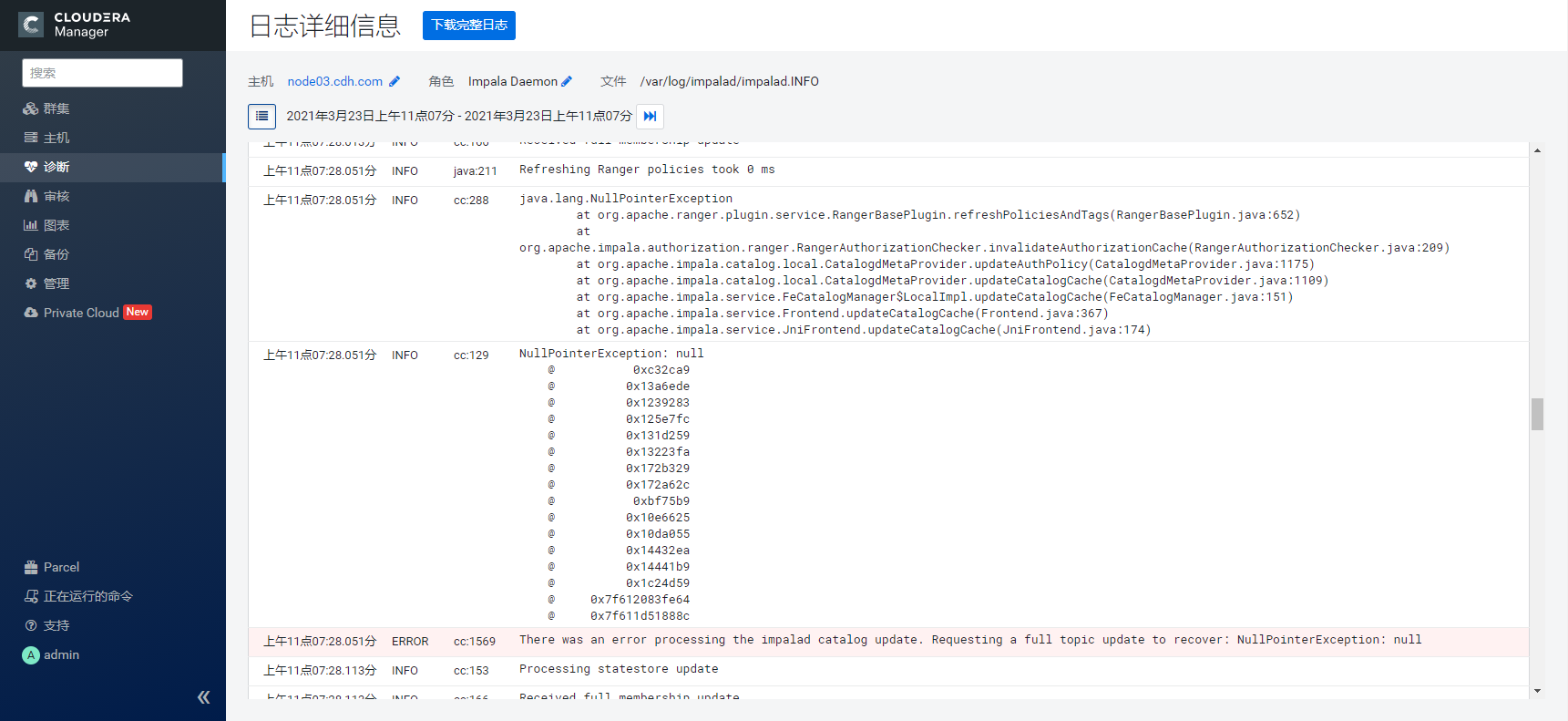1568x721 pixels.
Task: Click the log vertical scrollbar thumb
Action: click(x=1537, y=414)
